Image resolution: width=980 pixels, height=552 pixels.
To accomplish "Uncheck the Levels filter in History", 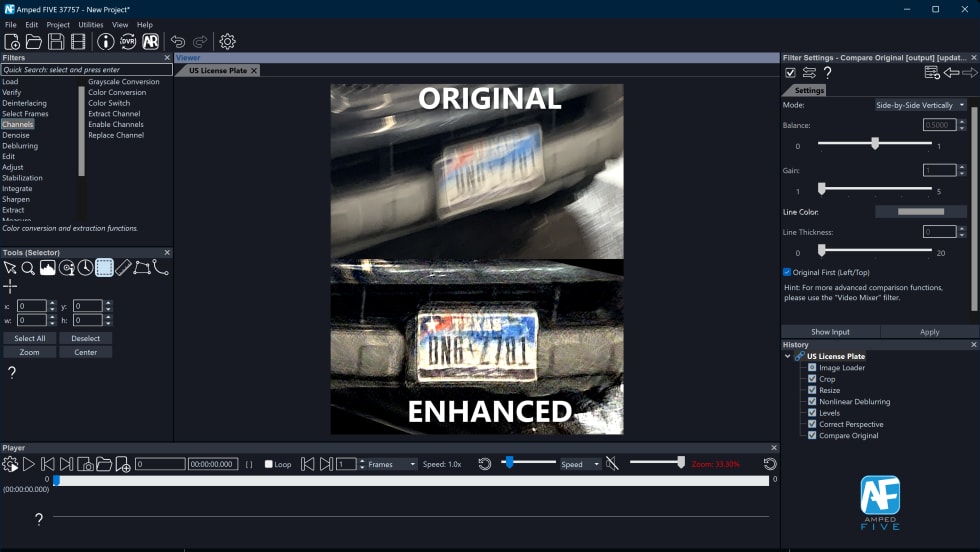I will [x=812, y=413].
